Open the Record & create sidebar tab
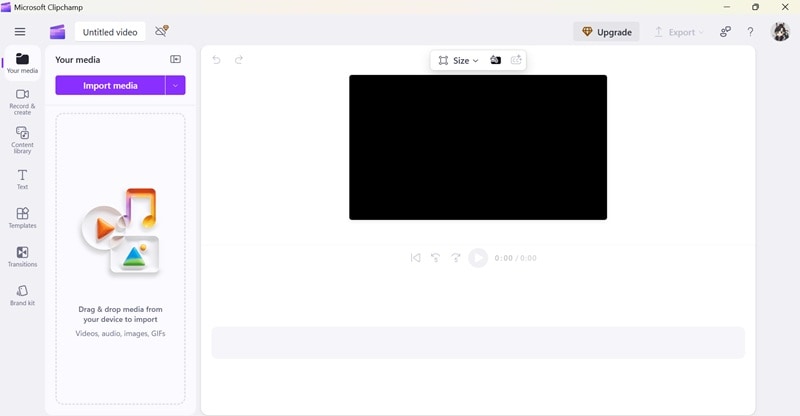The height and width of the screenshot is (416, 800). point(22,102)
